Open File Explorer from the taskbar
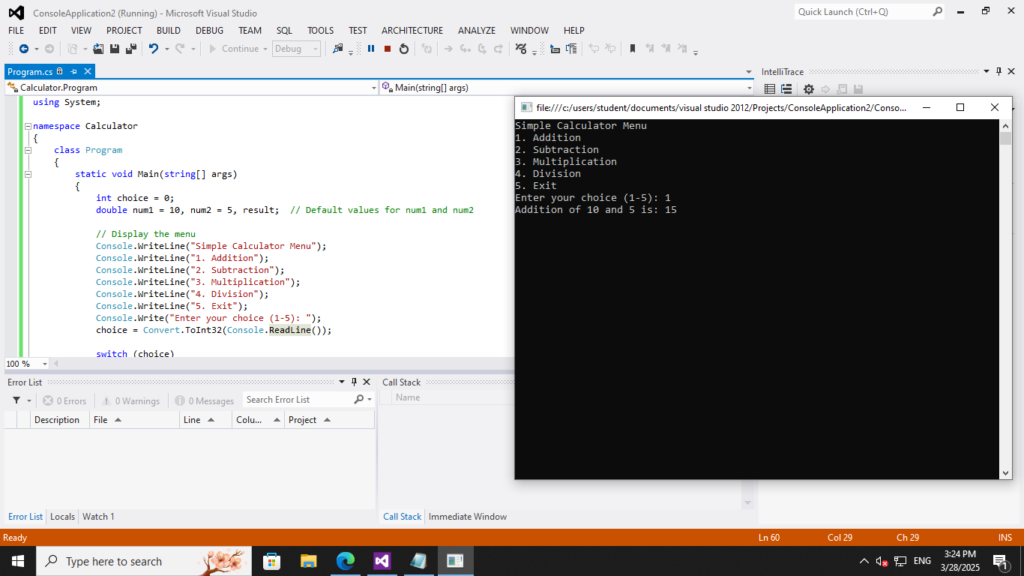The height and width of the screenshot is (576, 1024). [x=308, y=561]
